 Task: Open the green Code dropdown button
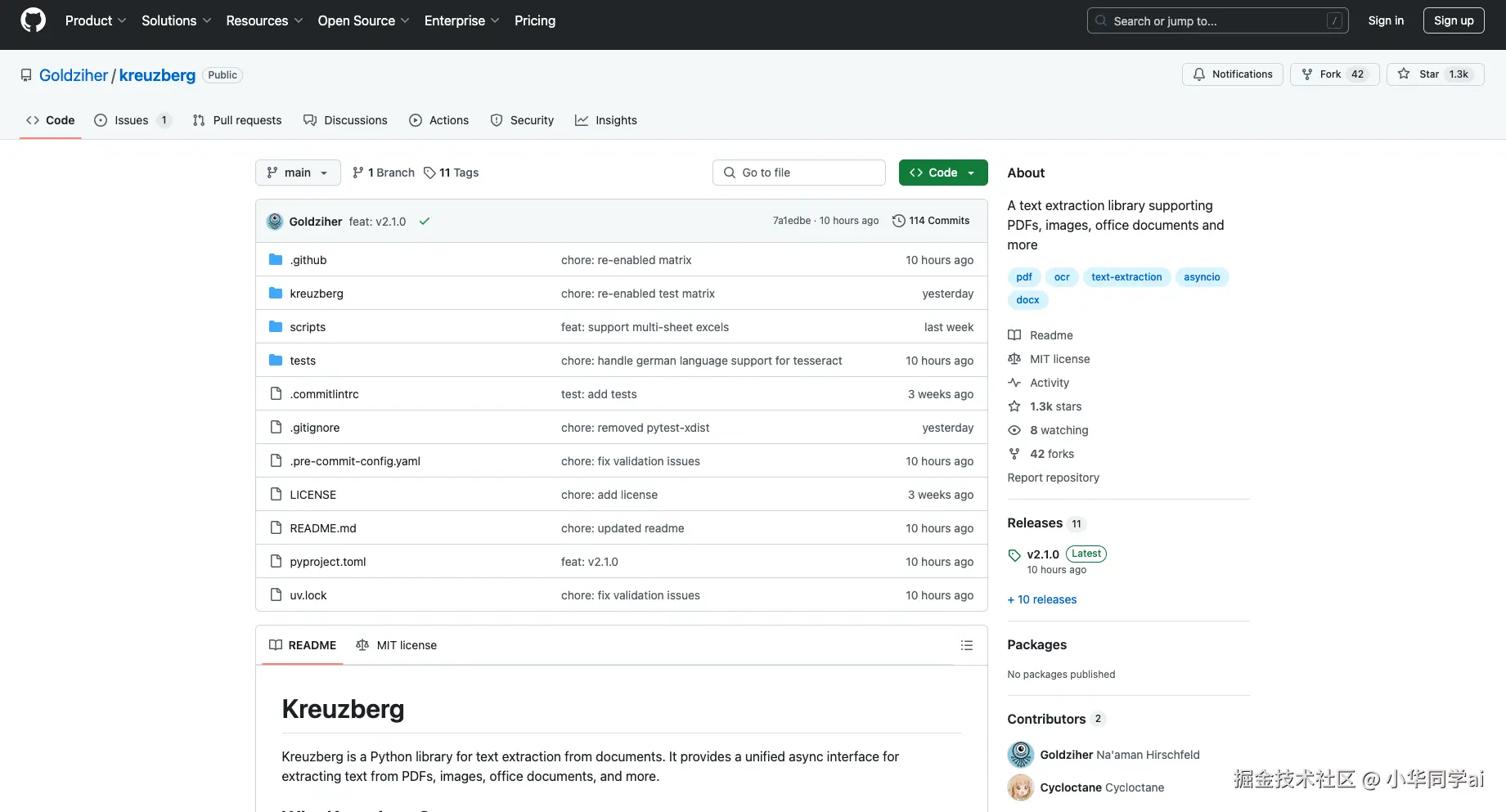(x=943, y=173)
